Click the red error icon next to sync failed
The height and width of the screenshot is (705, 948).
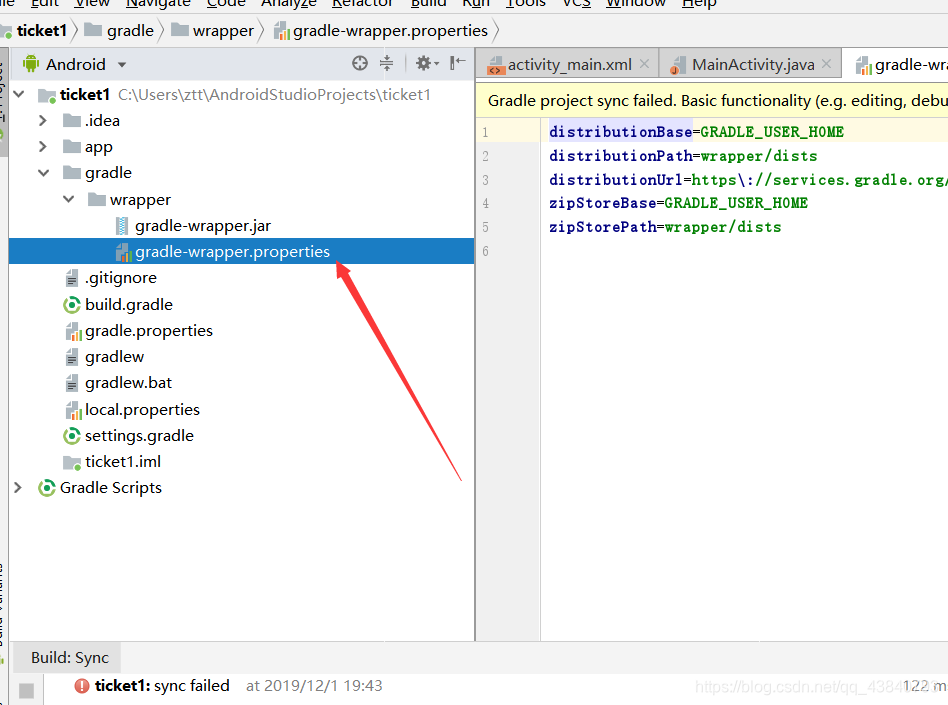tap(79, 686)
